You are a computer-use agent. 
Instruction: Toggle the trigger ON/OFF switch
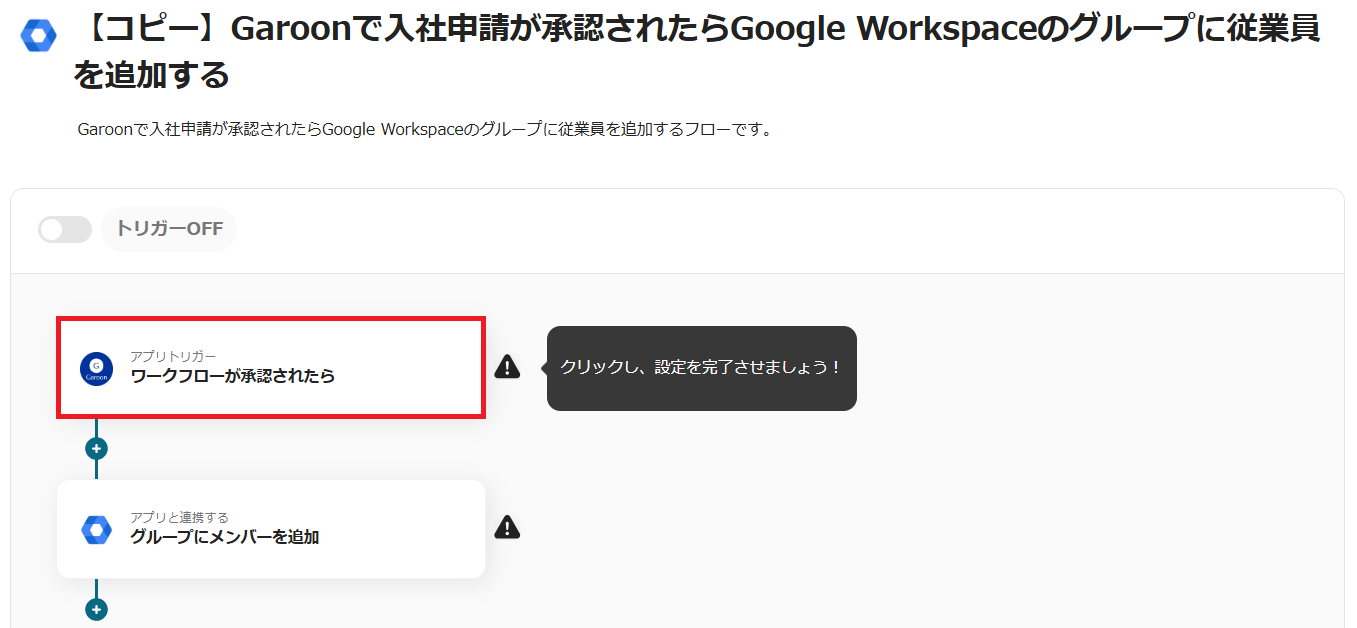point(64,229)
